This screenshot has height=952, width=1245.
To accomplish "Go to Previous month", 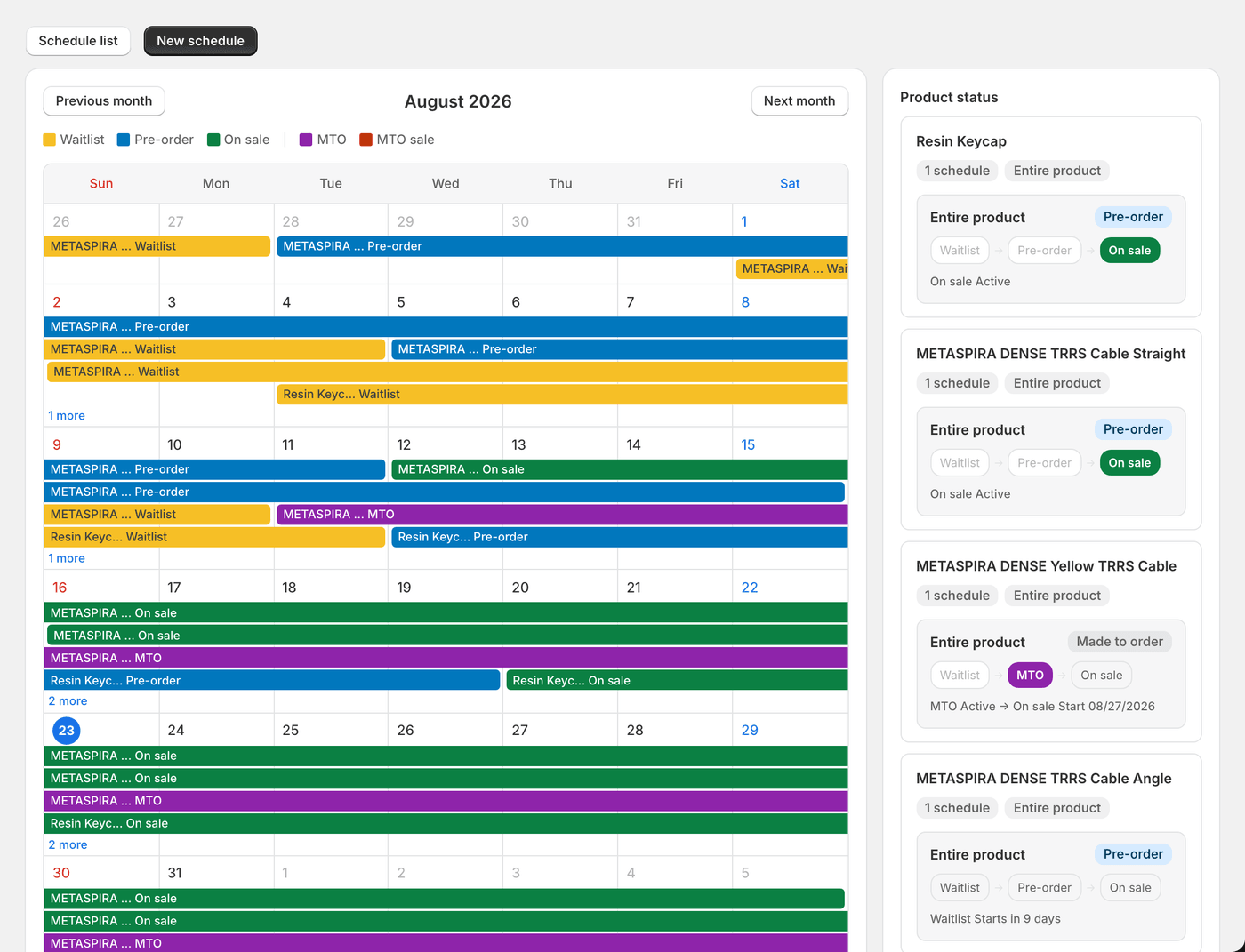I will [x=104, y=101].
